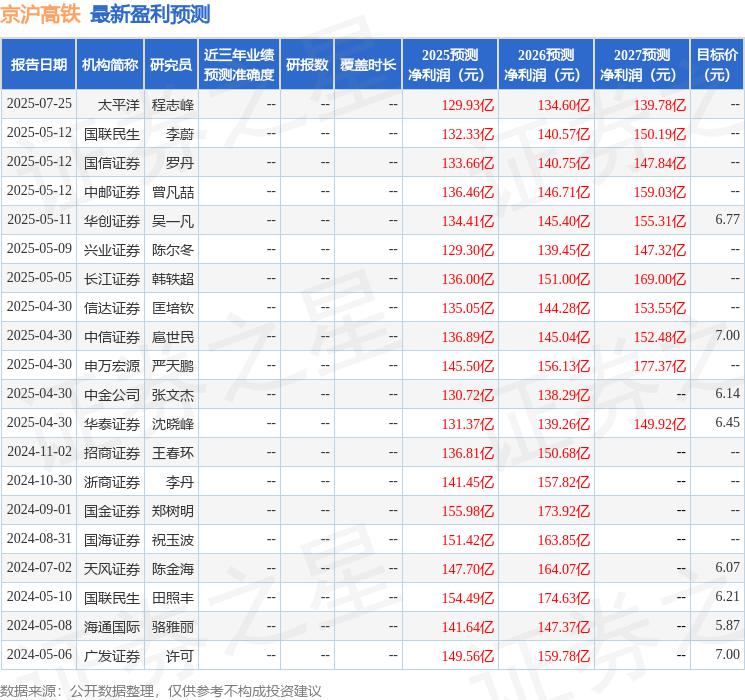This screenshot has width=745, height=700.
Task: Click the institution 华创证券
Action: point(112,221)
